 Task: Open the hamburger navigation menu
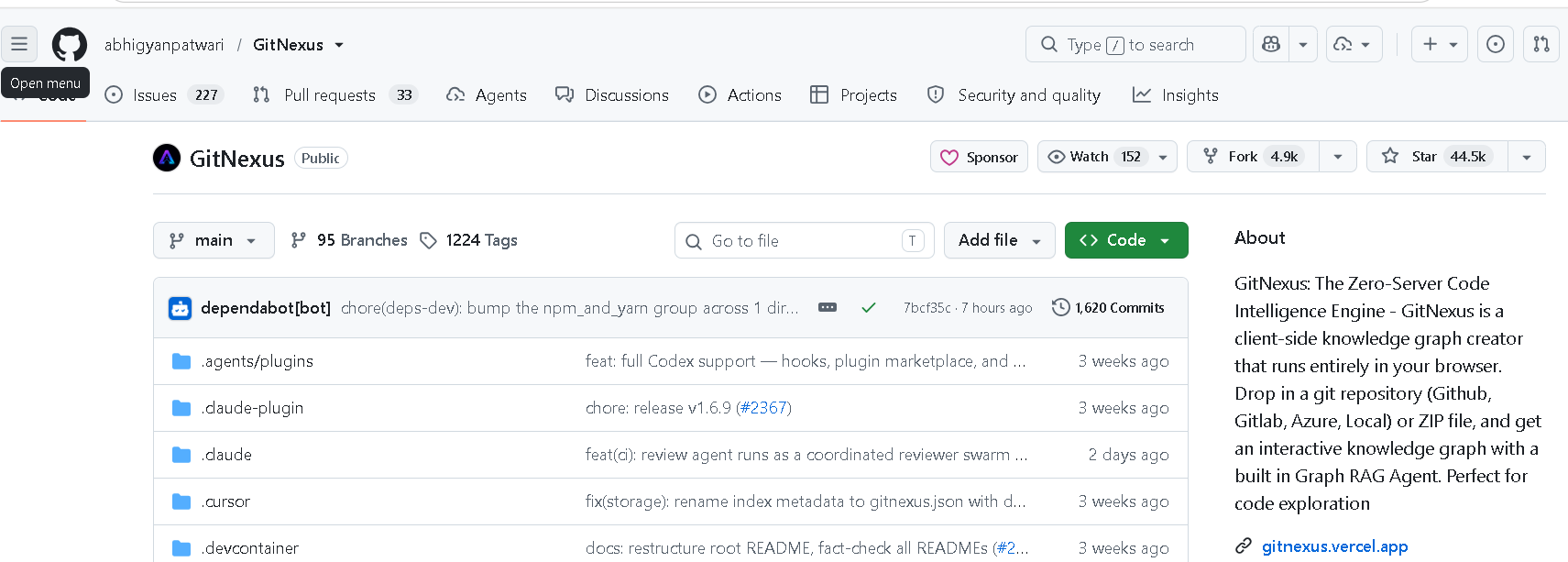pos(19,44)
